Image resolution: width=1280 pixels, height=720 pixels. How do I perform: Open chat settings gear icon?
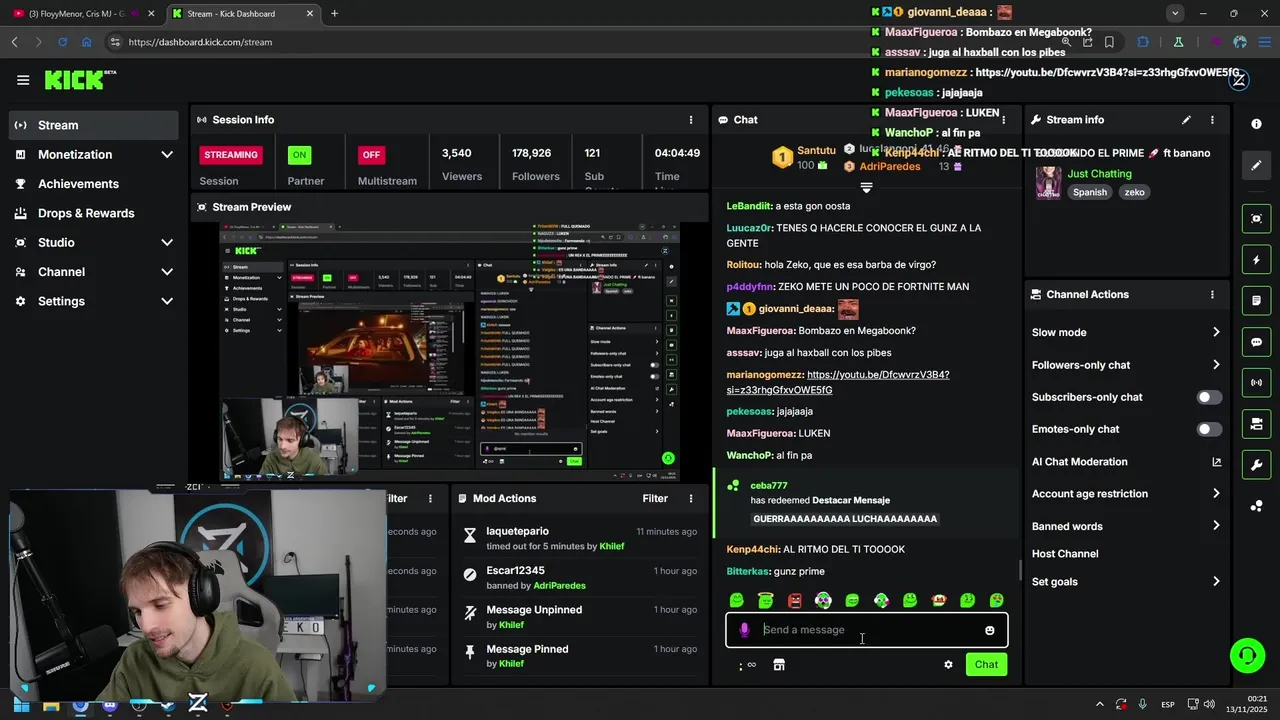click(x=948, y=665)
